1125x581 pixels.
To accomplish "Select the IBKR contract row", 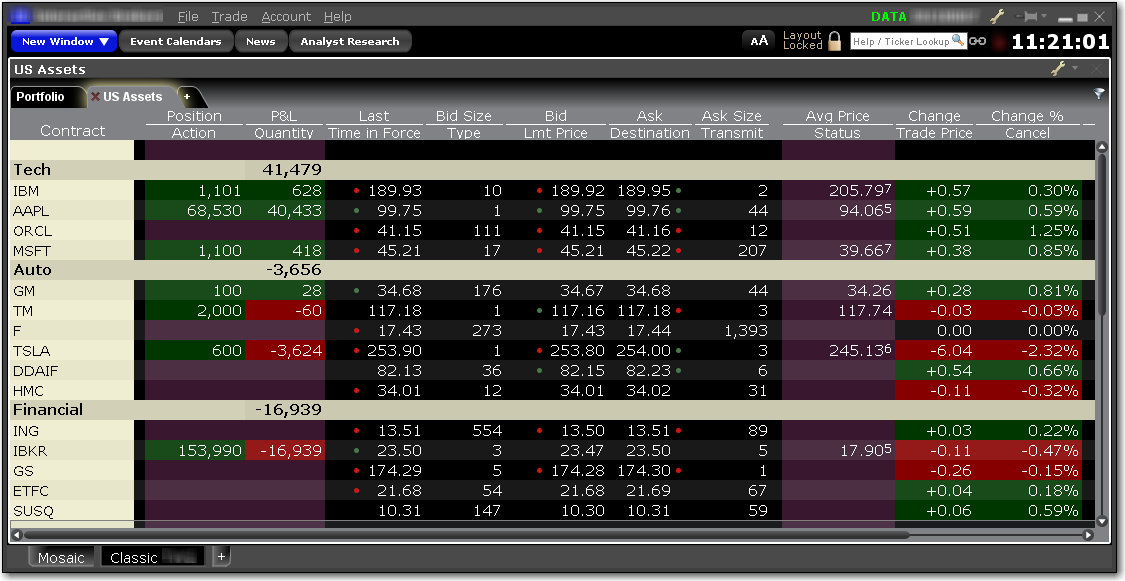I will (553, 451).
